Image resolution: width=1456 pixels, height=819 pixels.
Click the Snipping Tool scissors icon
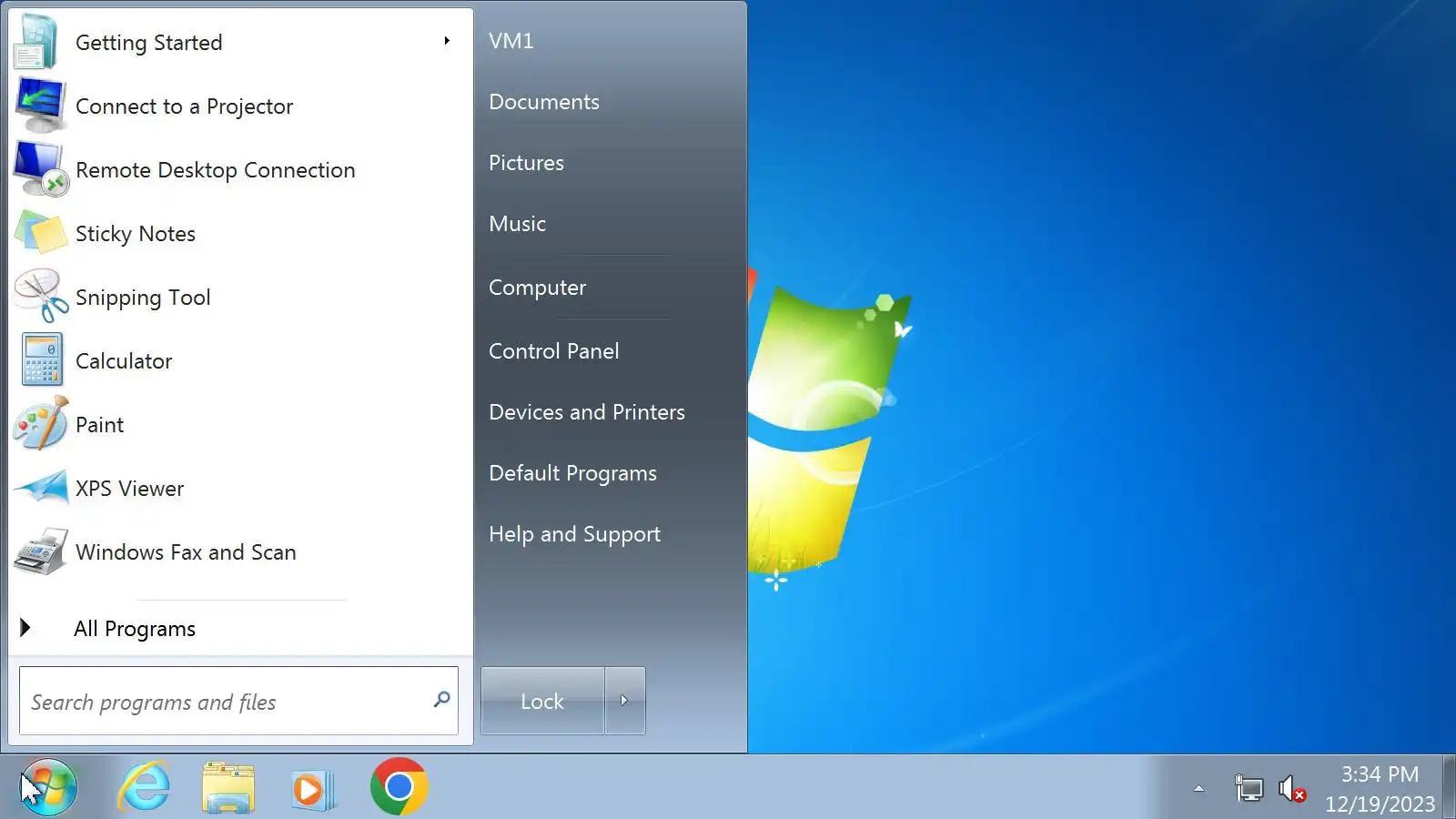tap(40, 297)
